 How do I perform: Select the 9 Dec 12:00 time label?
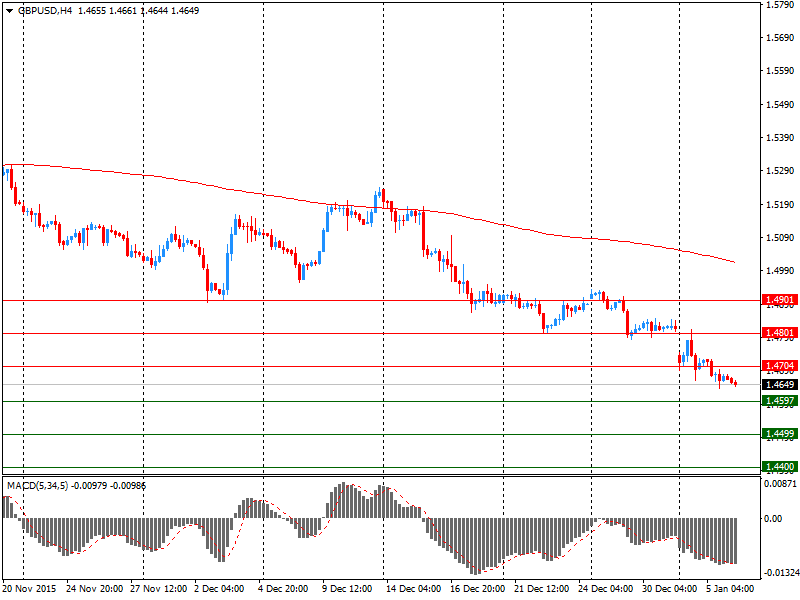tap(347, 588)
